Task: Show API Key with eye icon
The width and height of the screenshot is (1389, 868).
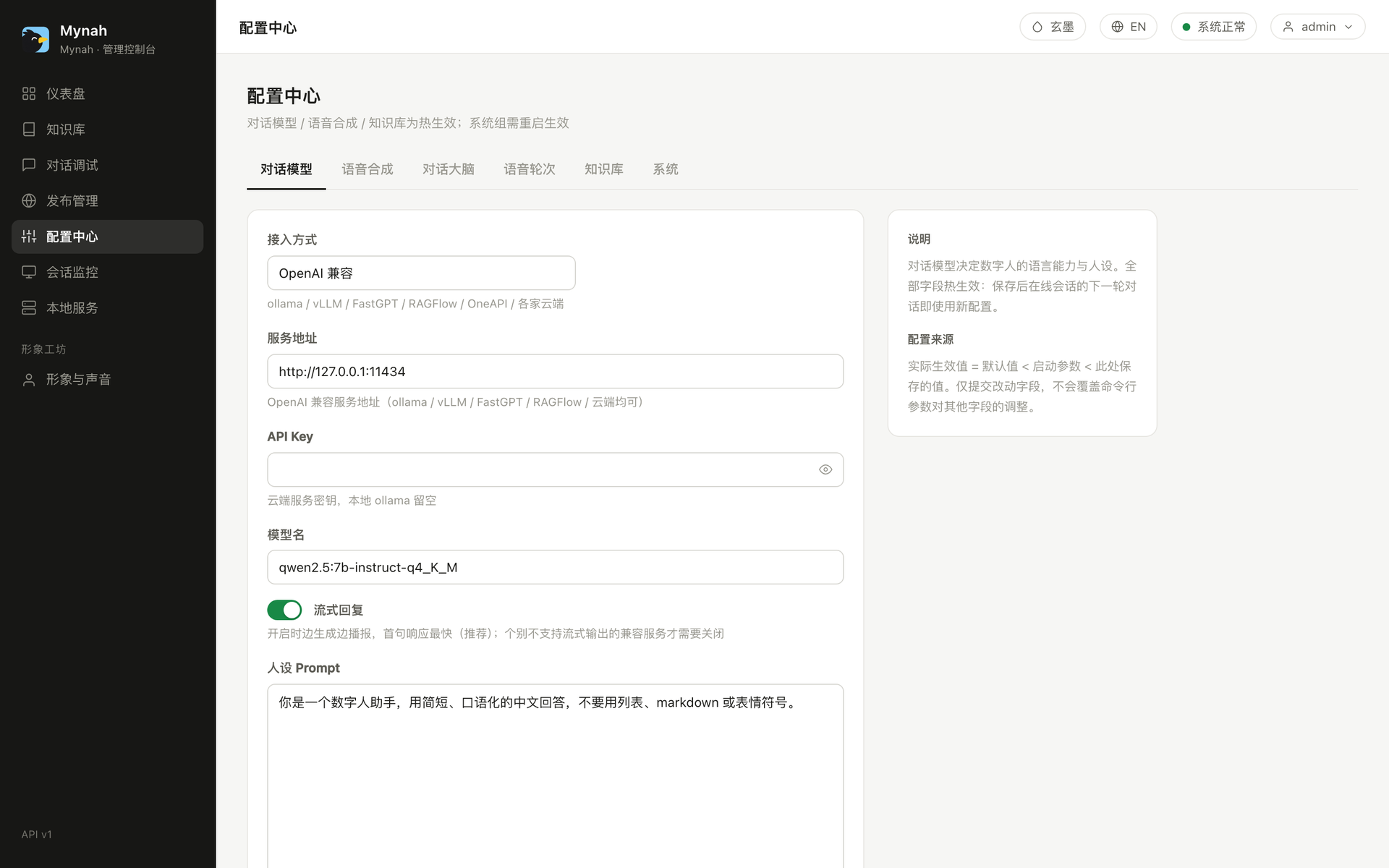Action: (825, 469)
